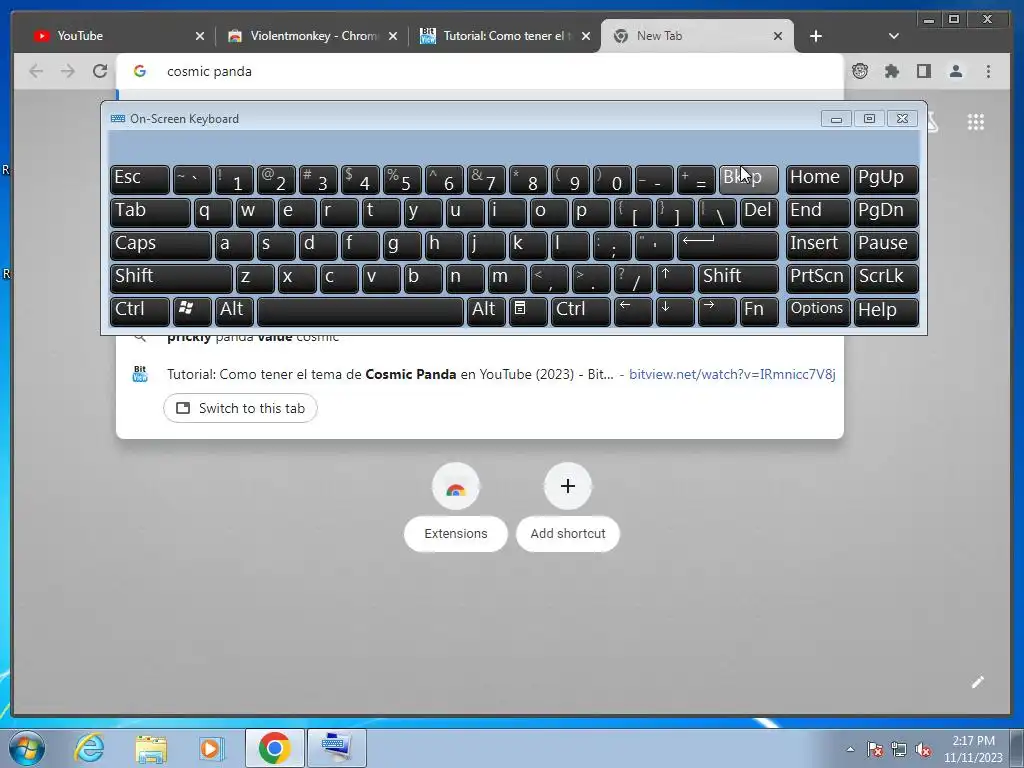
Task: Click the Home key on On-Screen Keyboard
Action: (818, 179)
